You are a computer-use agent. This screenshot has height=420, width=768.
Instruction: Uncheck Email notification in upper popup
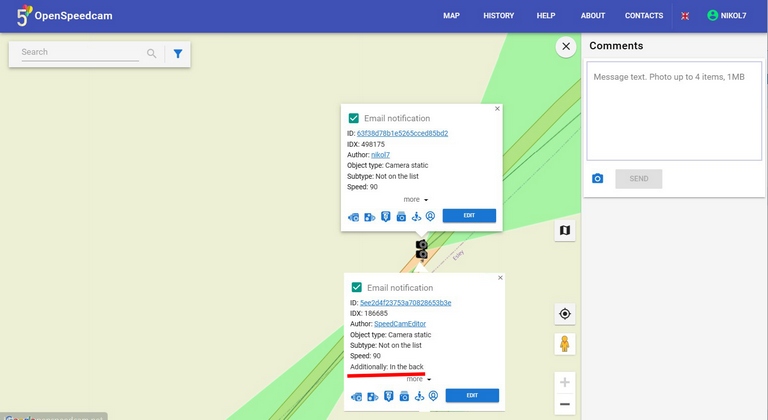[354, 118]
